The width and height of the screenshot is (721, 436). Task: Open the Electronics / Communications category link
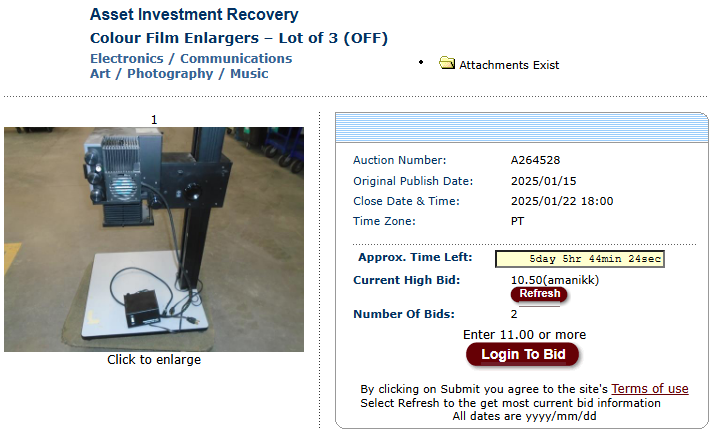pos(191,58)
